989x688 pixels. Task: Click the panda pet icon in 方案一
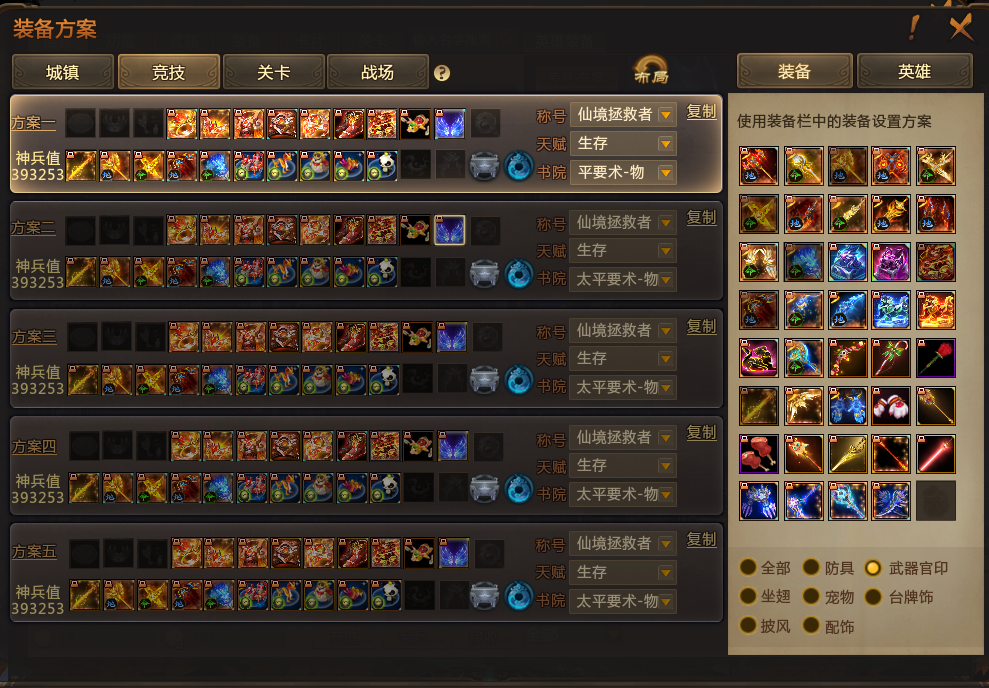pos(382,166)
